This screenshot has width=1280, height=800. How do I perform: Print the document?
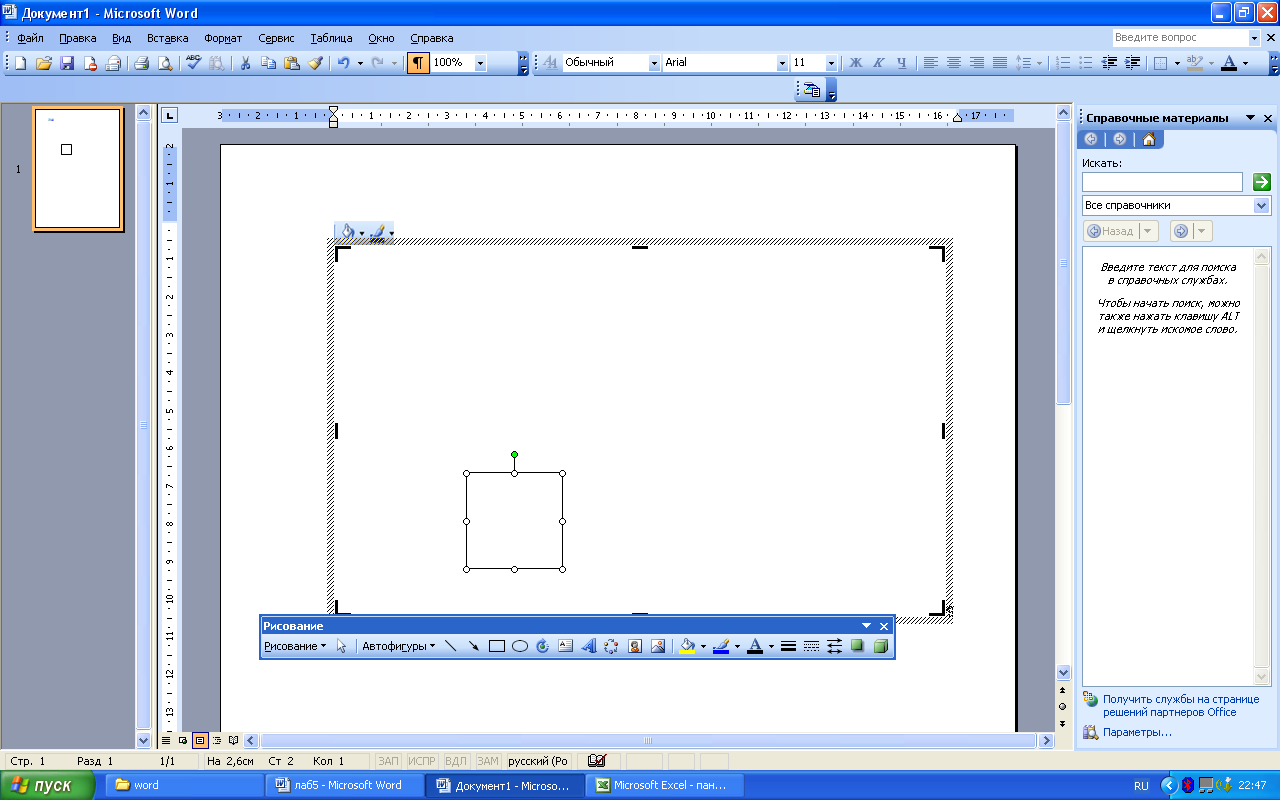point(141,63)
